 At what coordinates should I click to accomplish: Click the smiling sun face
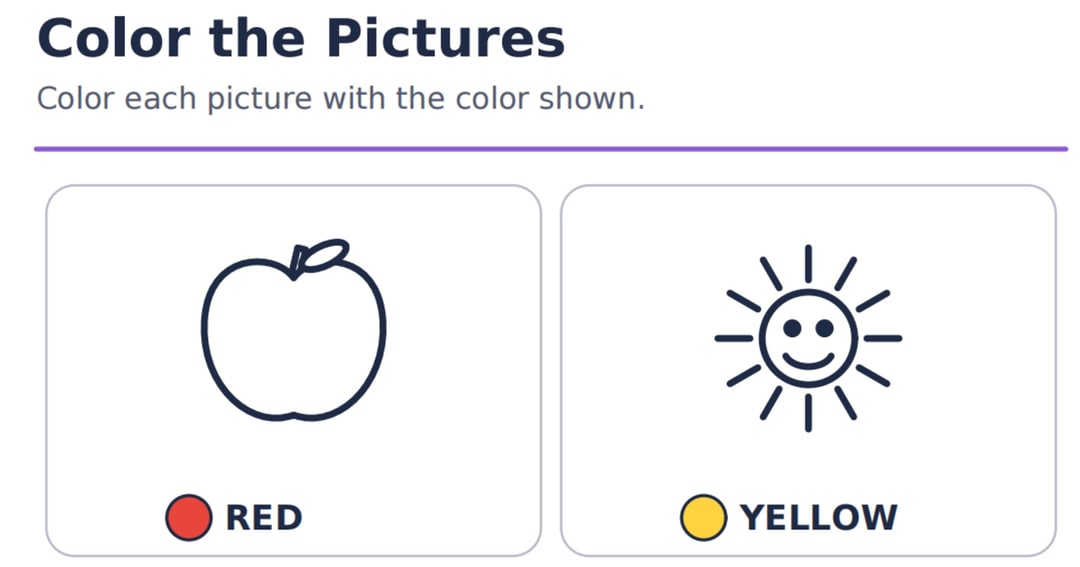808,338
